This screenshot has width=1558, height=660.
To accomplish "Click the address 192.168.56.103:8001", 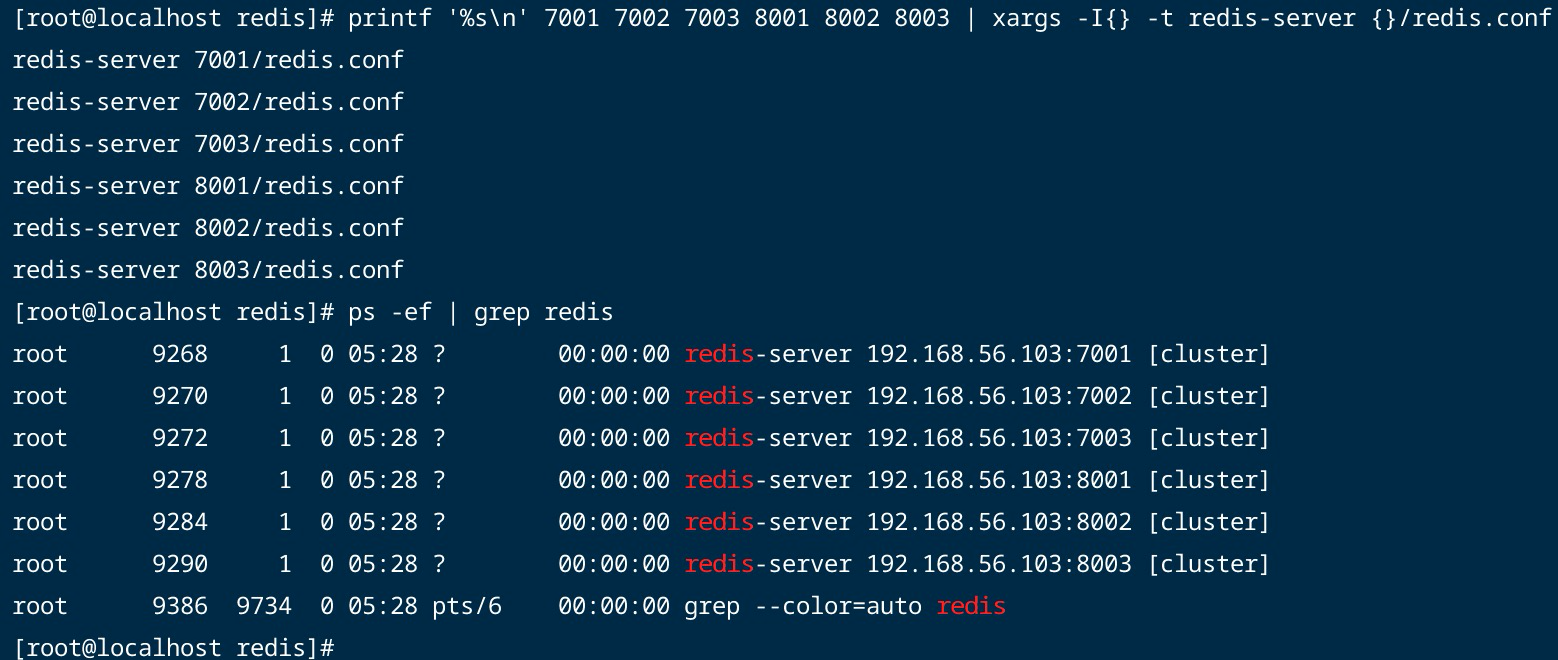I will coord(999,480).
